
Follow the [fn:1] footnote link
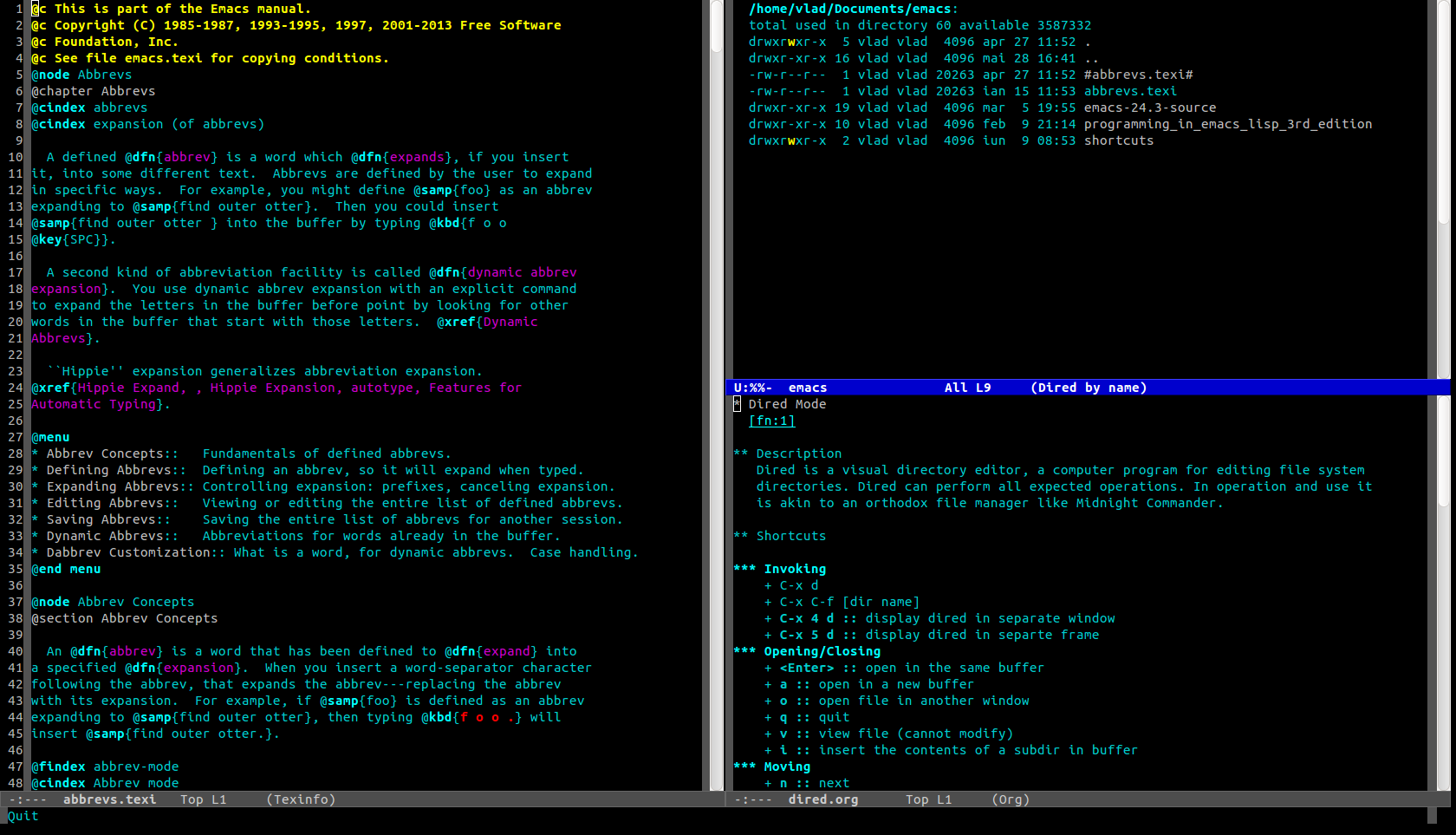coord(771,421)
